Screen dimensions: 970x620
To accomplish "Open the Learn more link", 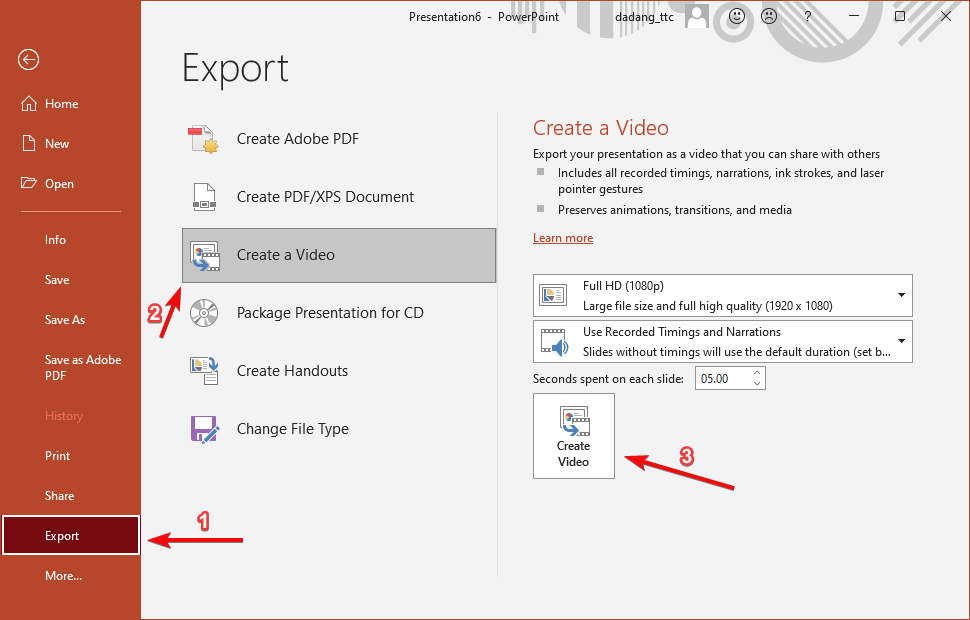I will pos(563,237).
